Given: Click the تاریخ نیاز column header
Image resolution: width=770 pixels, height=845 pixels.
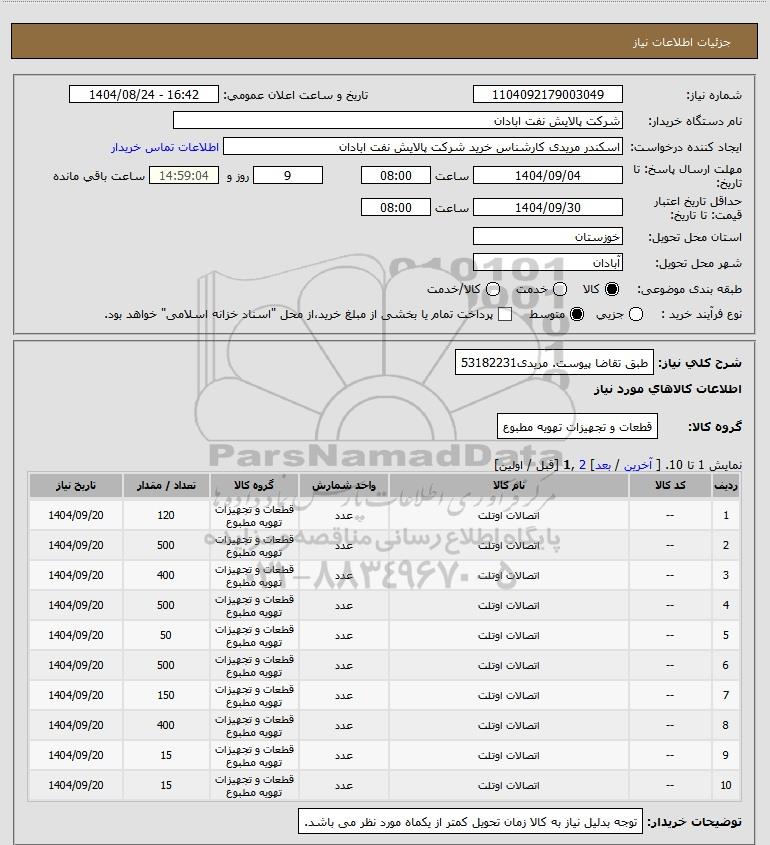Looking at the screenshot, I should (x=75, y=486).
